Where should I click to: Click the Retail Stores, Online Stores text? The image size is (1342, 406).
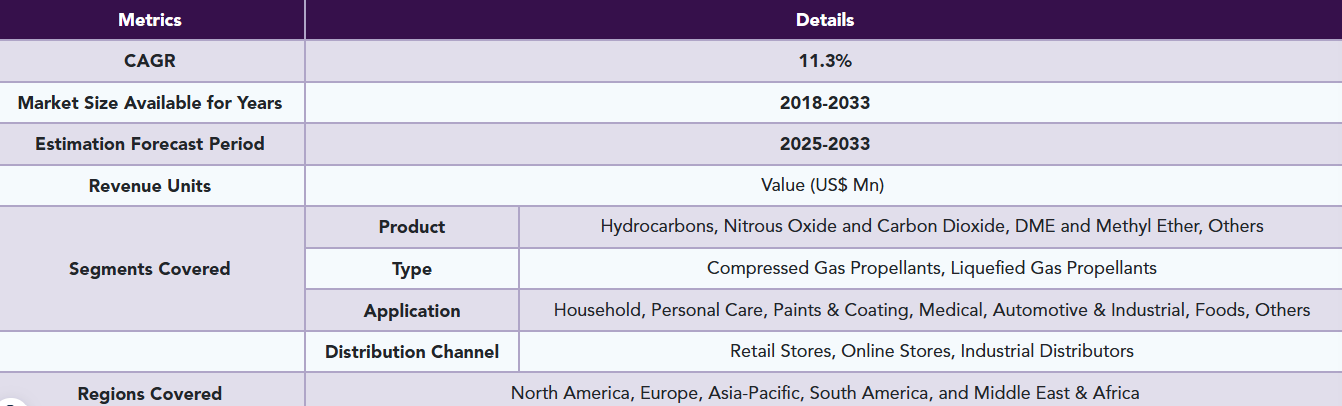coord(932,351)
